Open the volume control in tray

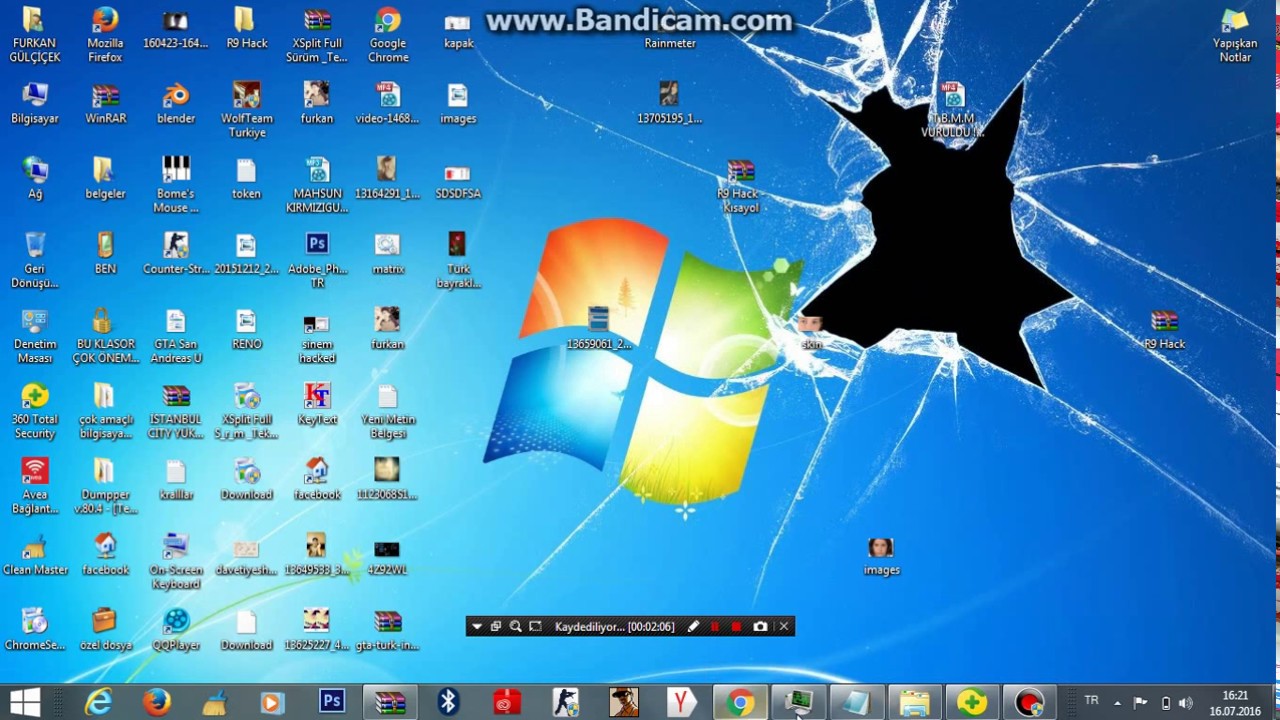coord(1185,703)
